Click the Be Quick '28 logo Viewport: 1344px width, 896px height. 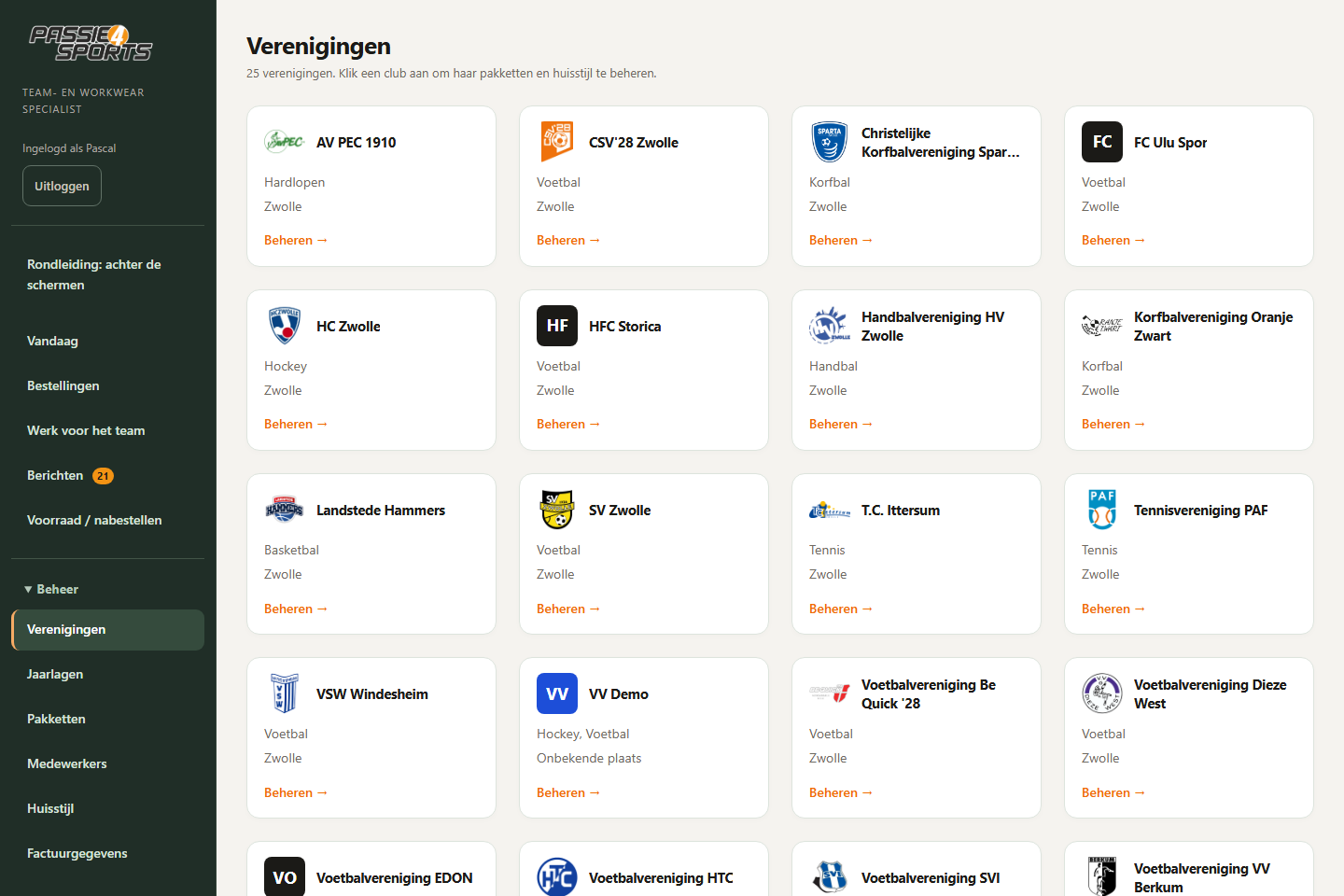[x=830, y=693]
